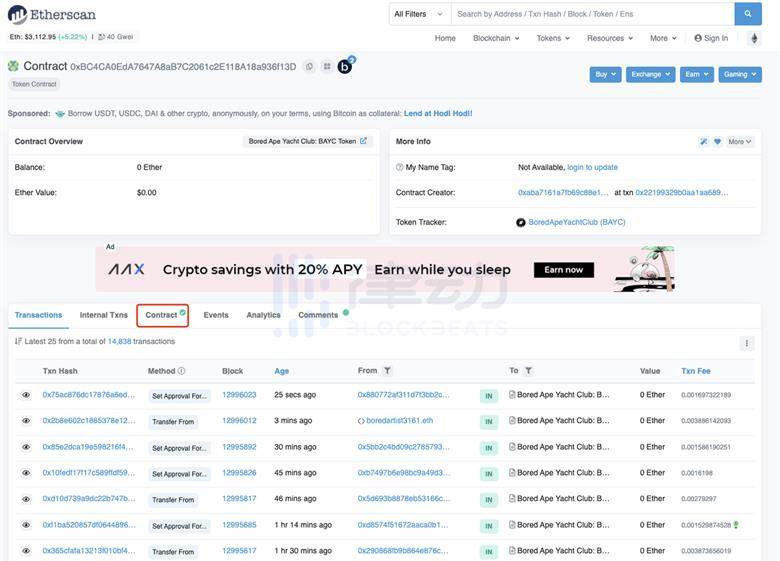
Task: Open sender address 0x5bb2c4bd09c2785793
Action: [403, 447]
